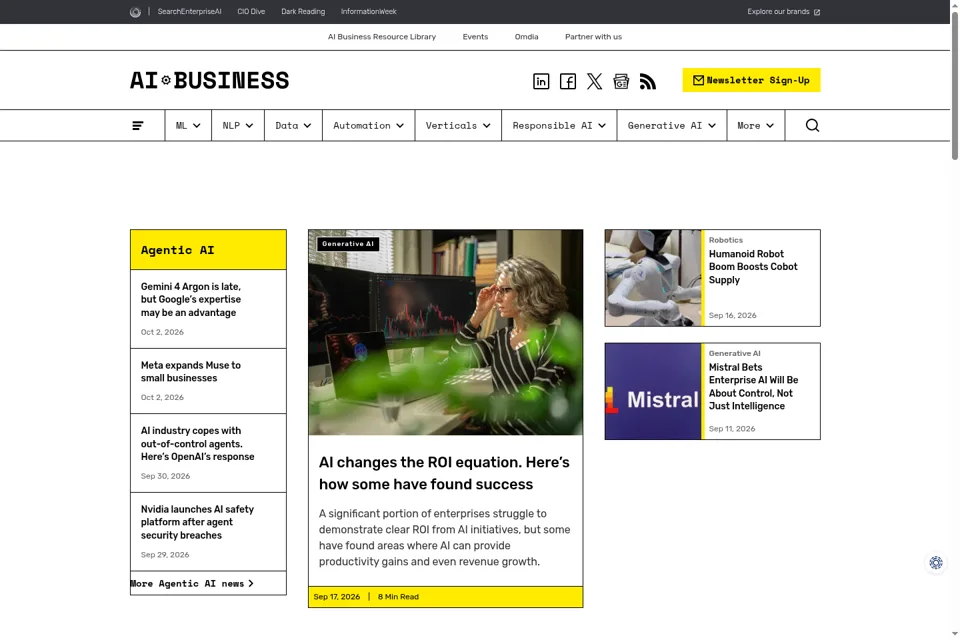960x640 pixels.
Task: Expand the Automation dropdown
Action: point(369,126)
